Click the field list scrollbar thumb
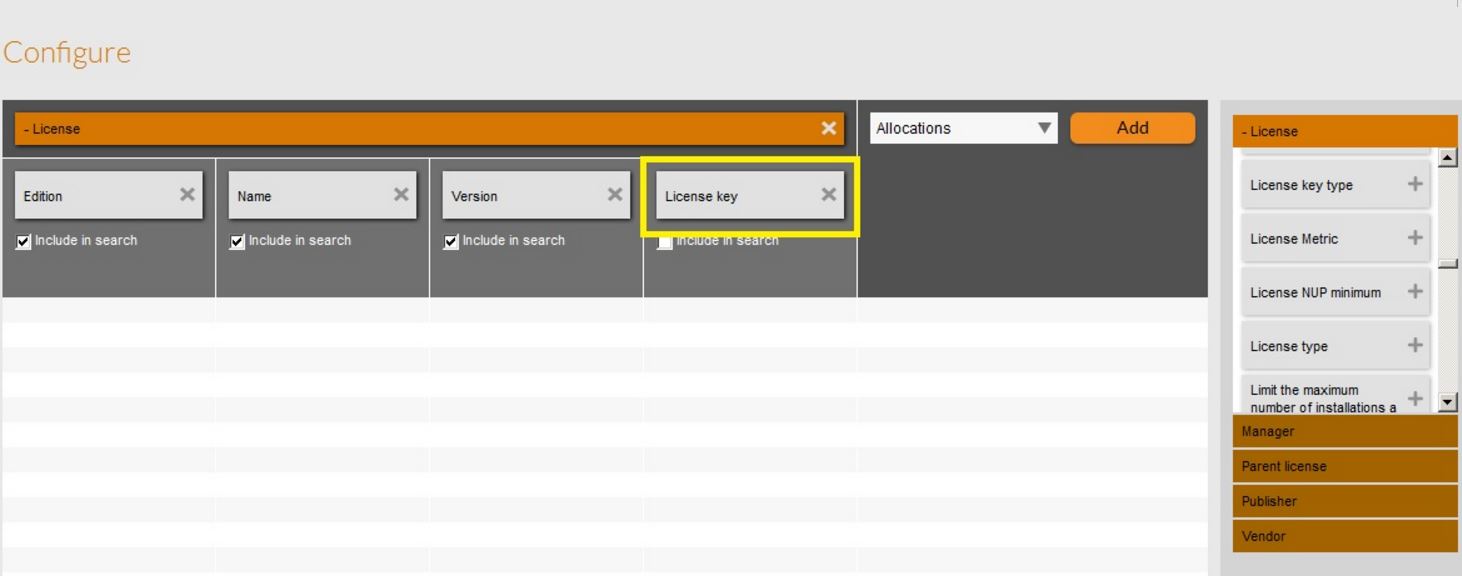This screenshot has height=576, width=1462. tap(1447, 264)
